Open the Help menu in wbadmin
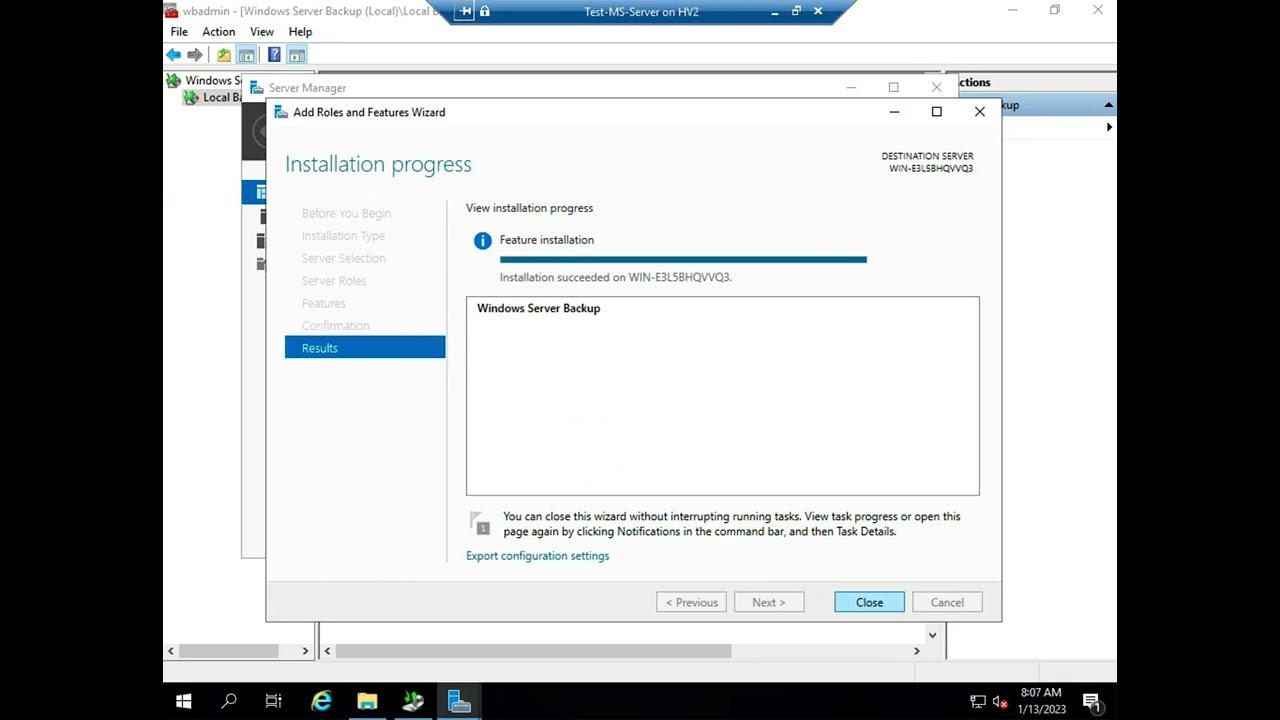The image size is (1280, 720). click(x=300, y=32)
